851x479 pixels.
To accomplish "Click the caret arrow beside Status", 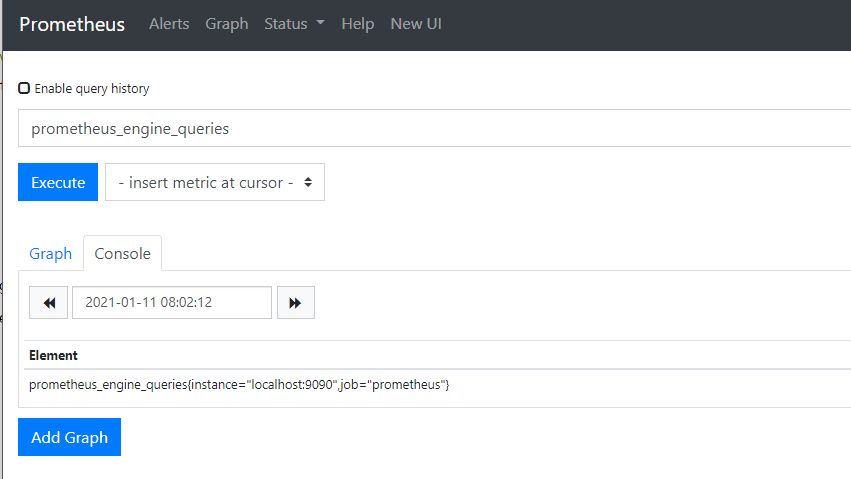I will (320, 24).
